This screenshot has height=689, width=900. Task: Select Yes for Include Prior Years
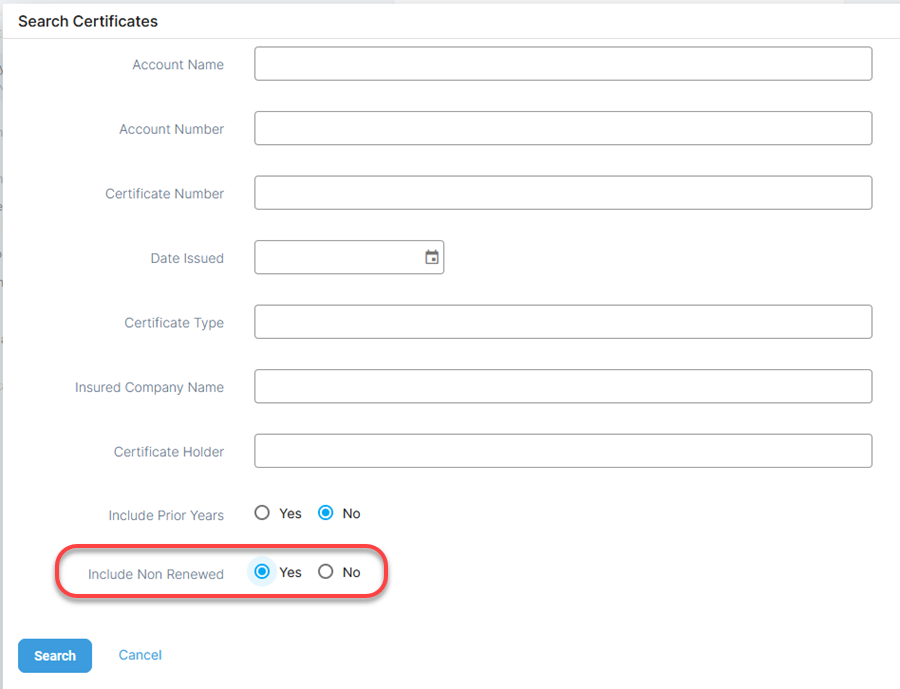262,513
